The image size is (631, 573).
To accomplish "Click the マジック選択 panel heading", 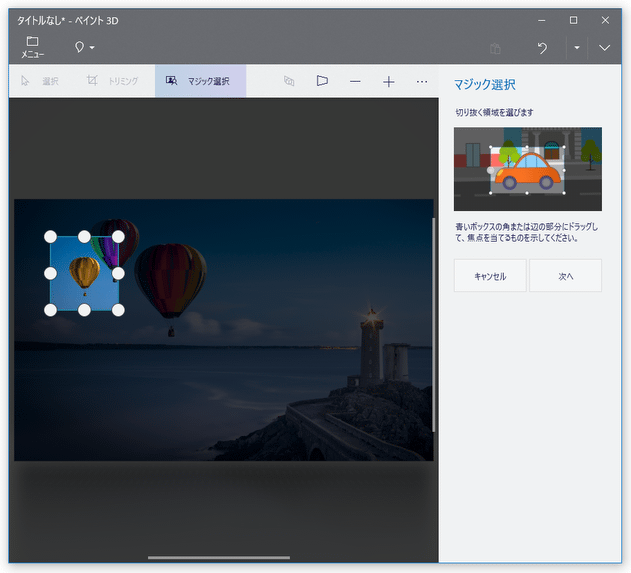I will pos(485,85).
